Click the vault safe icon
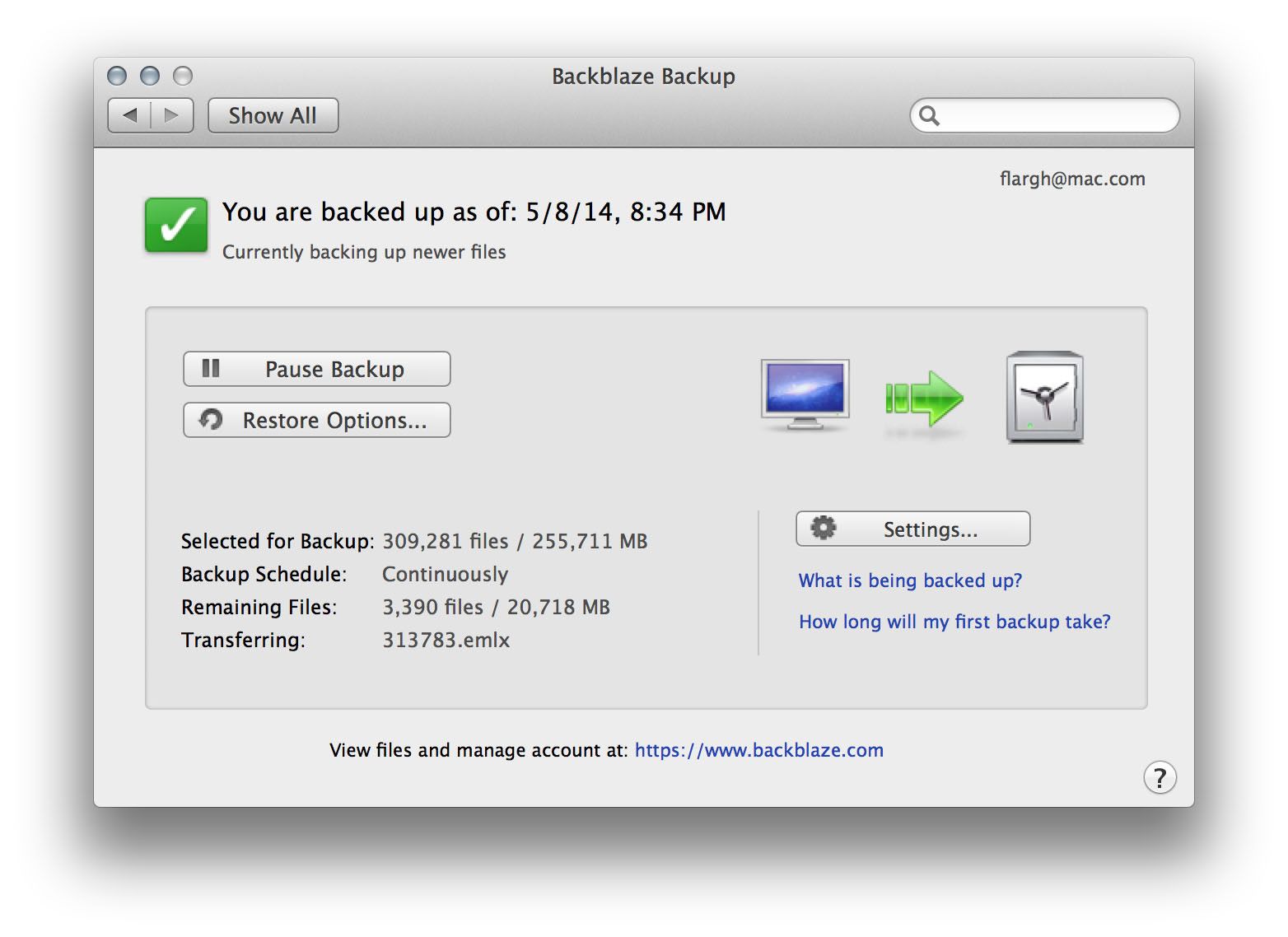The image size is (1288, 937). (x=1044, y=398)
